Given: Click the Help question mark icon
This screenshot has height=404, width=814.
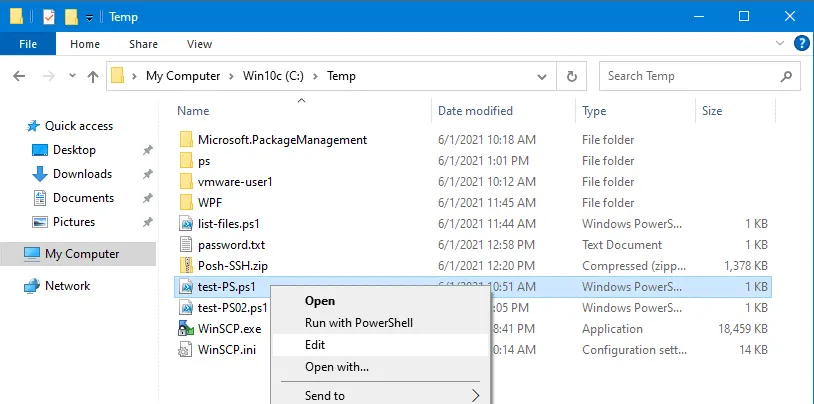Looking at the screenshot, I should [801, 43].
